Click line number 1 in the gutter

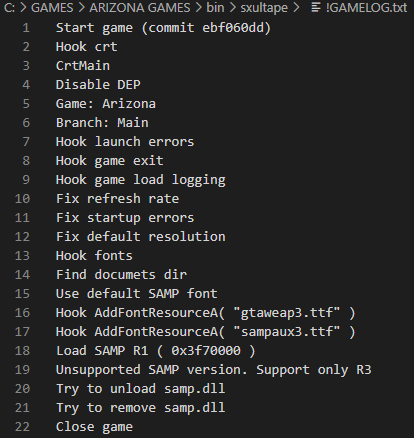point(26,28)
